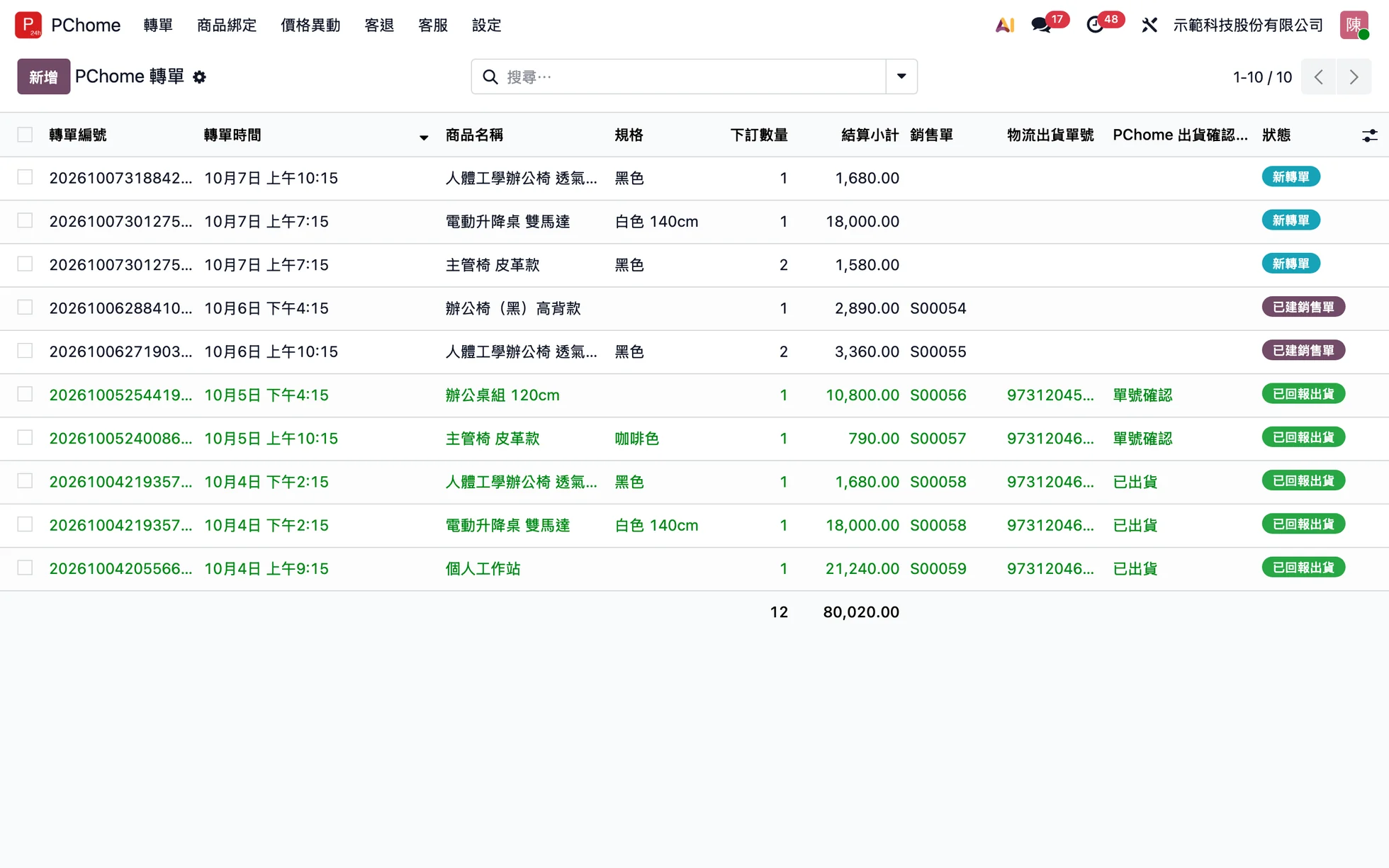
Task: Click the 21,240.00 subtotal cell
Action: pos(862,569)
